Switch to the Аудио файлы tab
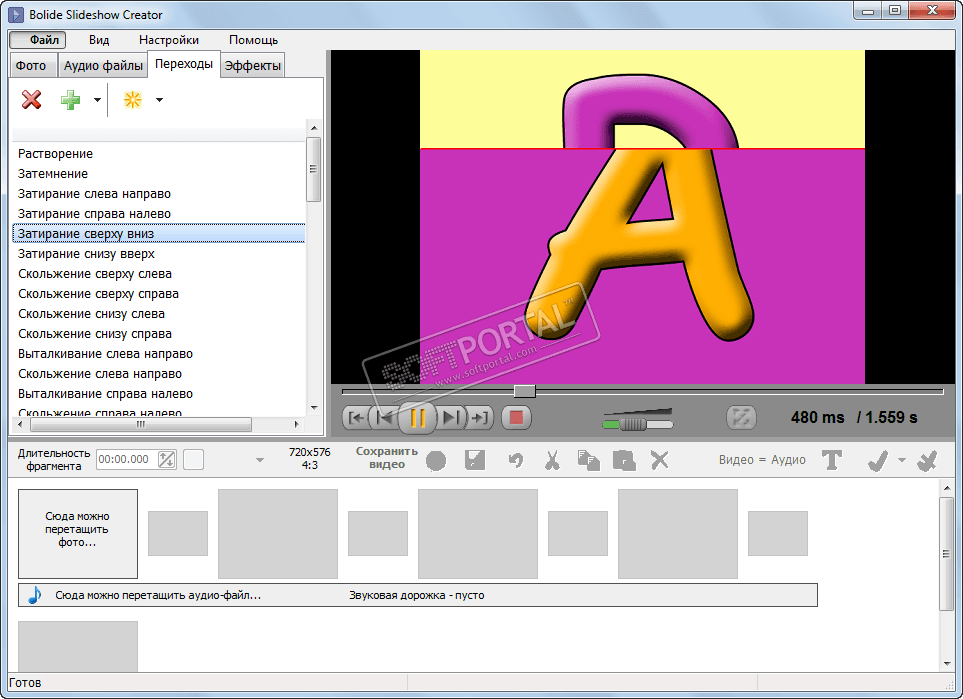The height and width of the screenshot is (699, 963). (103, 66)
